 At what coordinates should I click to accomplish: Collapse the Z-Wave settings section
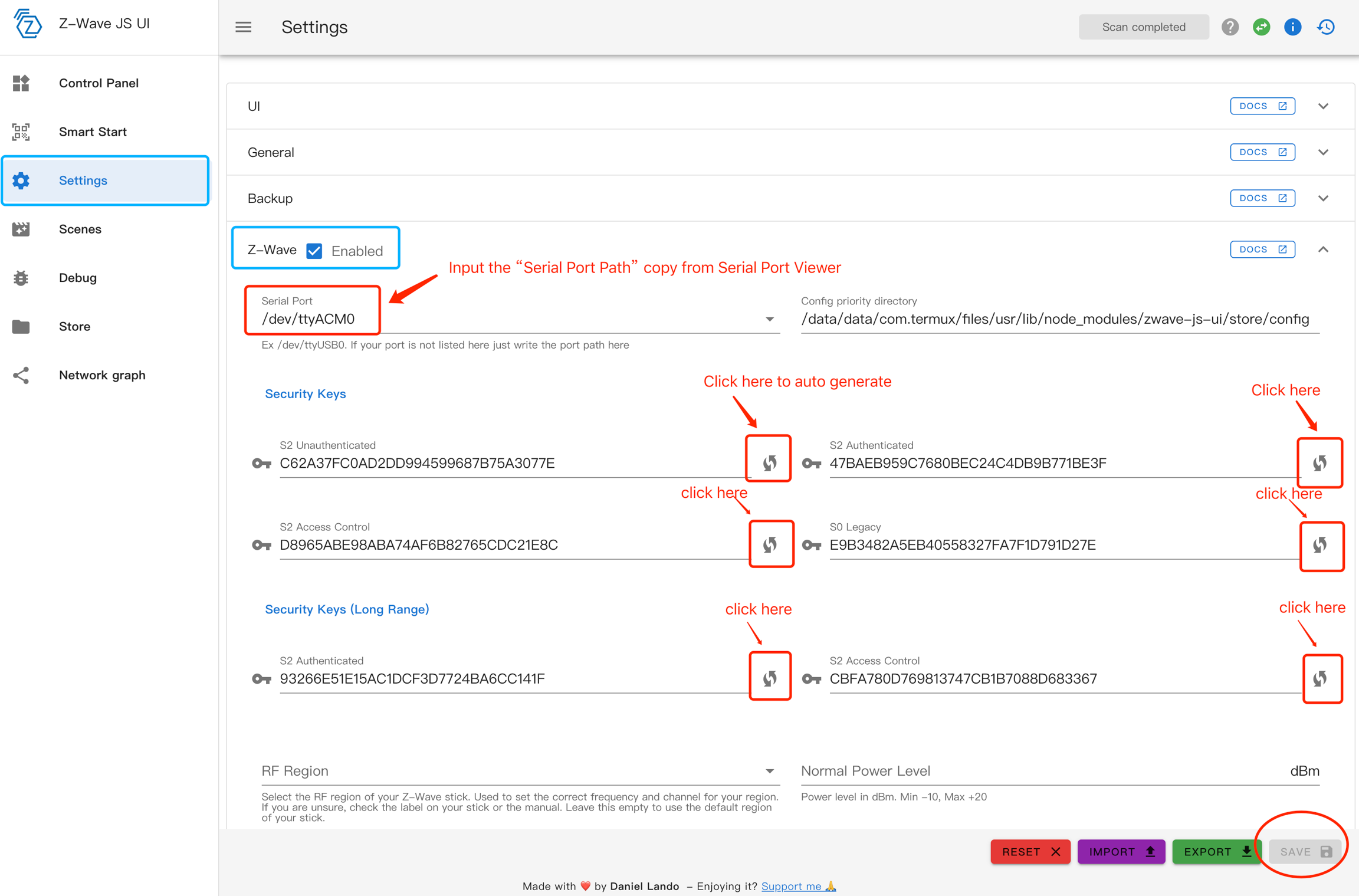(x=1323, y=250)
